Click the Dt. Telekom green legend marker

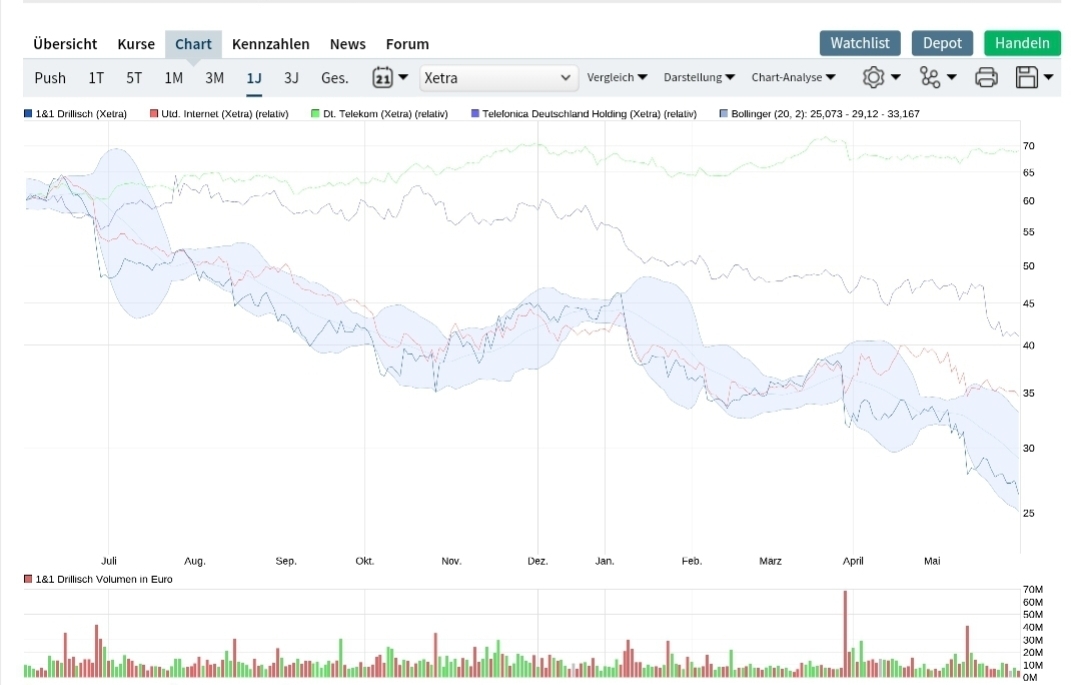[315, 114]
